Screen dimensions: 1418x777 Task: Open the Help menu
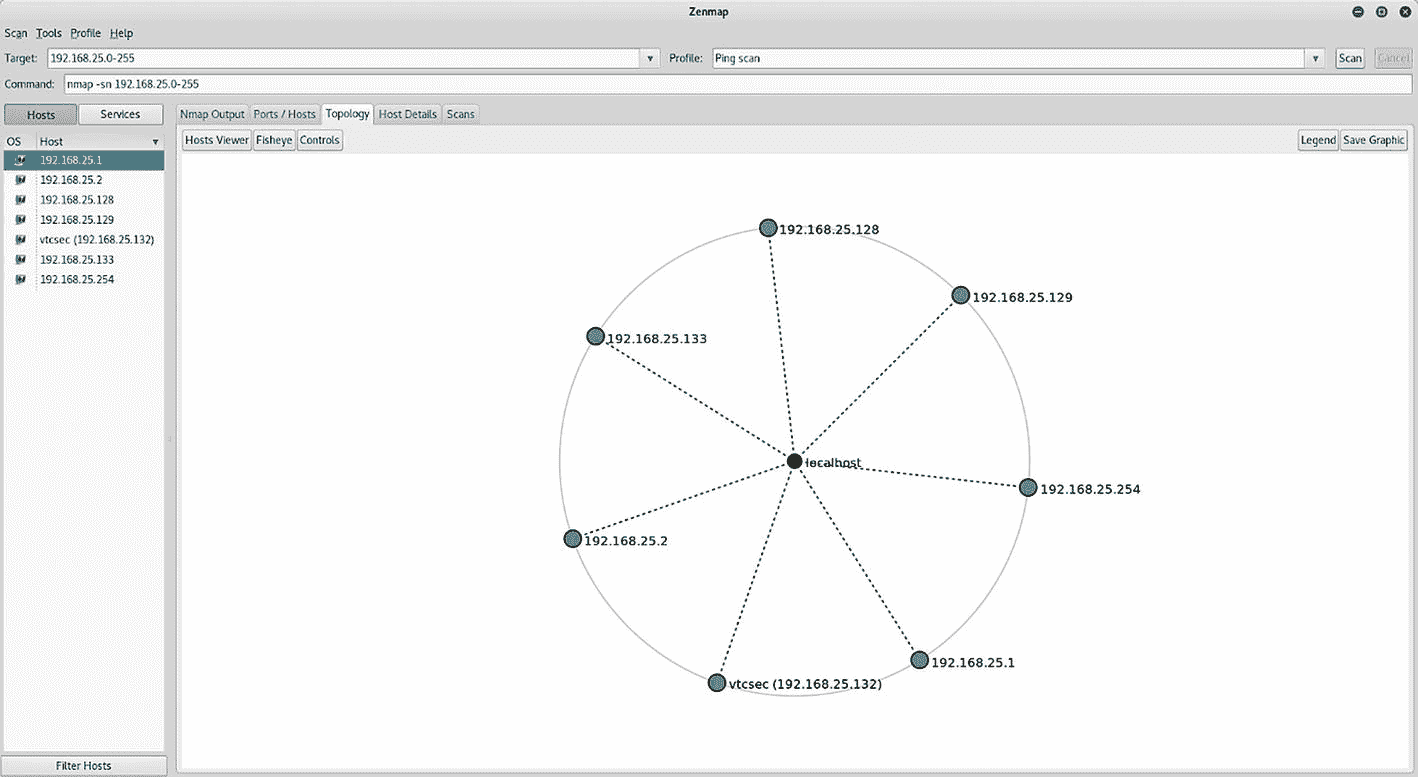tap(121, 33)
